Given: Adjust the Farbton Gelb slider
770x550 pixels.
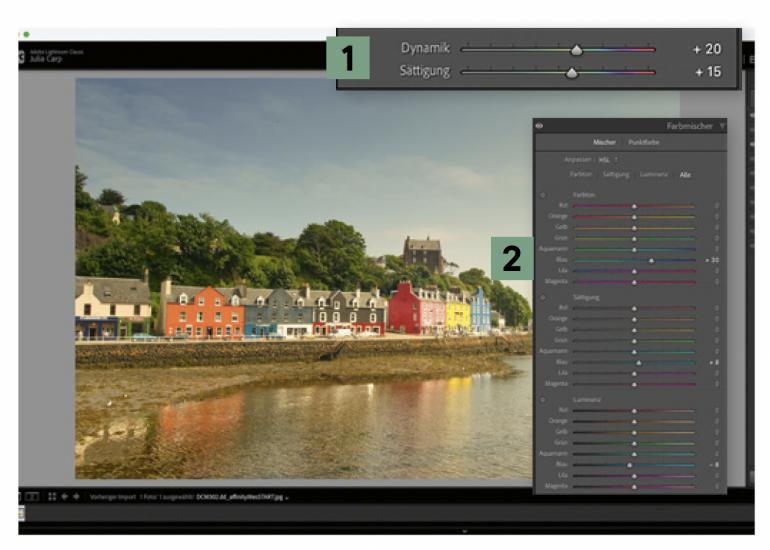Looking at the screenshot, I should [634, 228].
